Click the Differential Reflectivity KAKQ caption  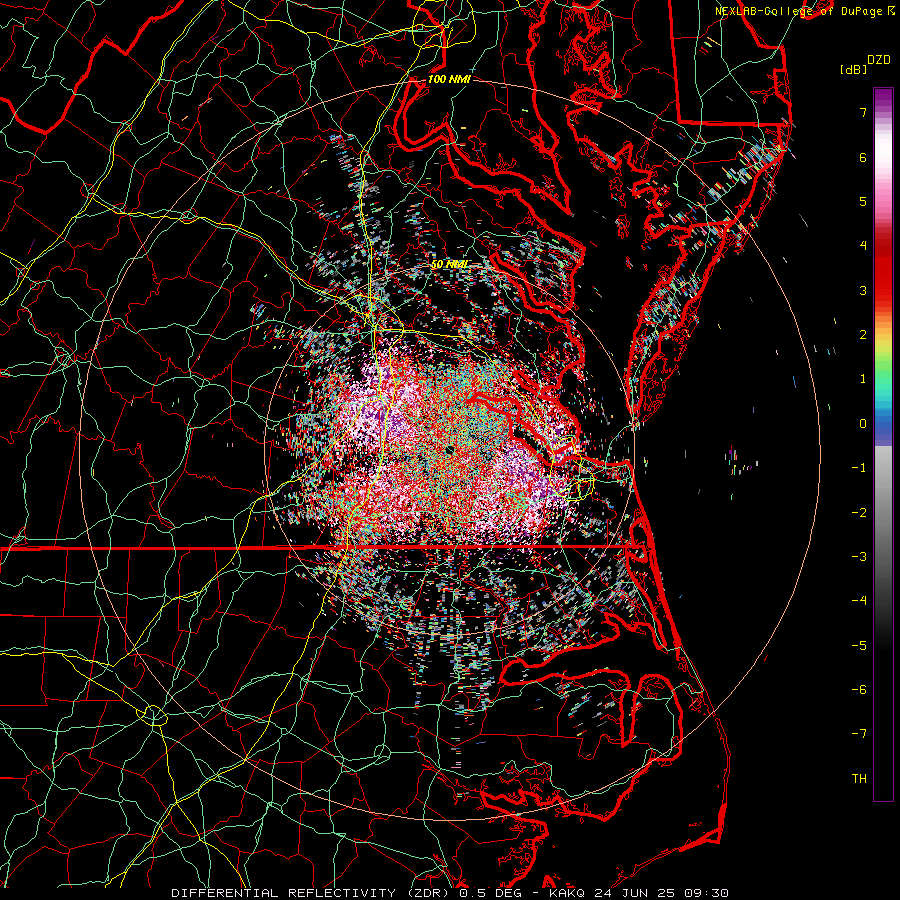(450, 893)
